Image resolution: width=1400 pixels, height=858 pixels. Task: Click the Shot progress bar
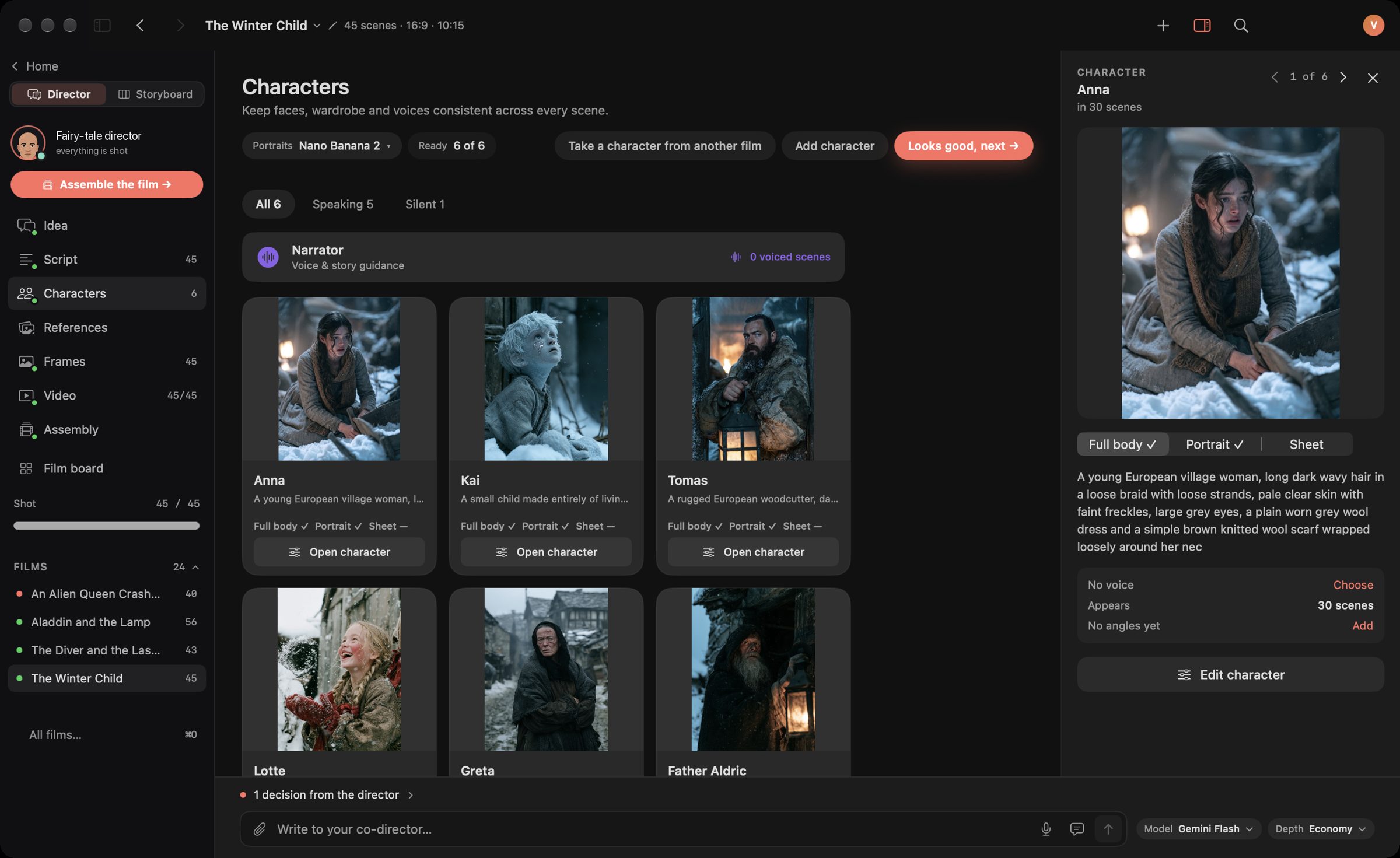(x=107, y=526)
